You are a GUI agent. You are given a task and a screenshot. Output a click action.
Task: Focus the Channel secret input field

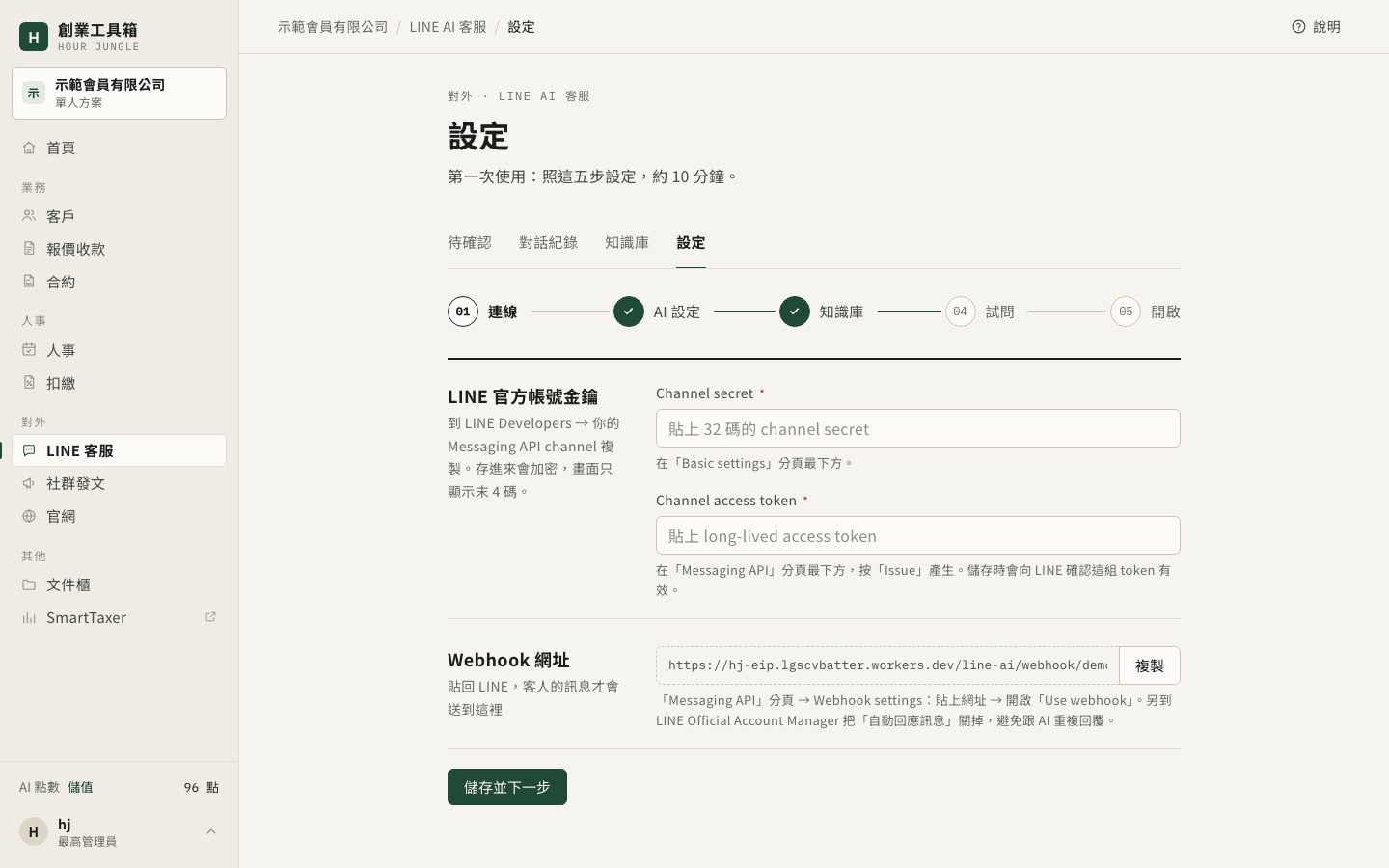918,428
